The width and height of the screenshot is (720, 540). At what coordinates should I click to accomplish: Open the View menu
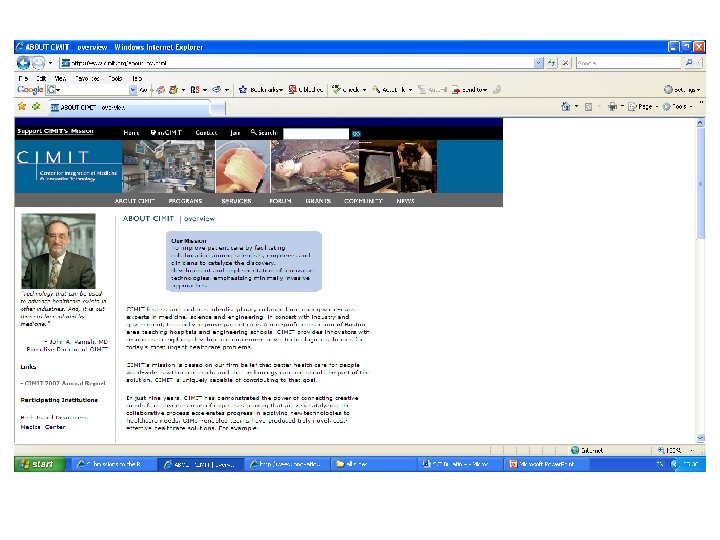[60, 79]
